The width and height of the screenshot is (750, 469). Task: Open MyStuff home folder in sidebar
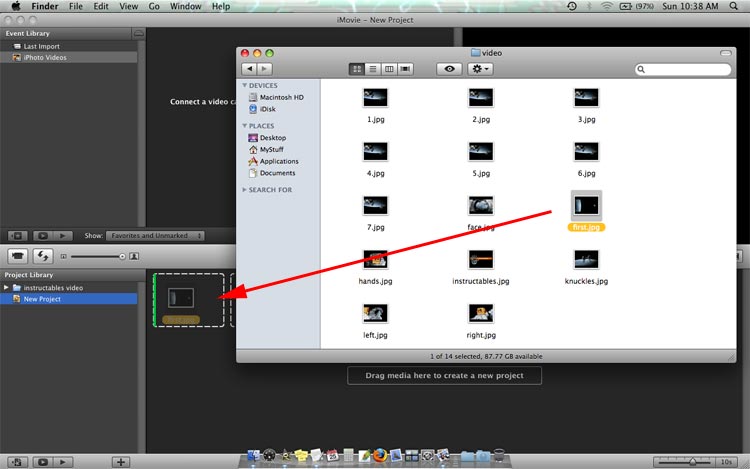point(266,150)
